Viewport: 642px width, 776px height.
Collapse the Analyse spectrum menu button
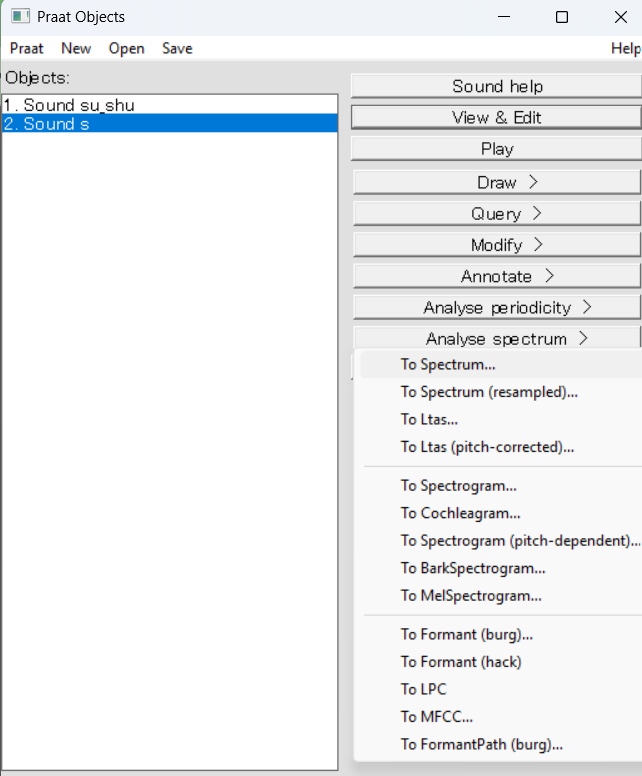pos(497,338)
